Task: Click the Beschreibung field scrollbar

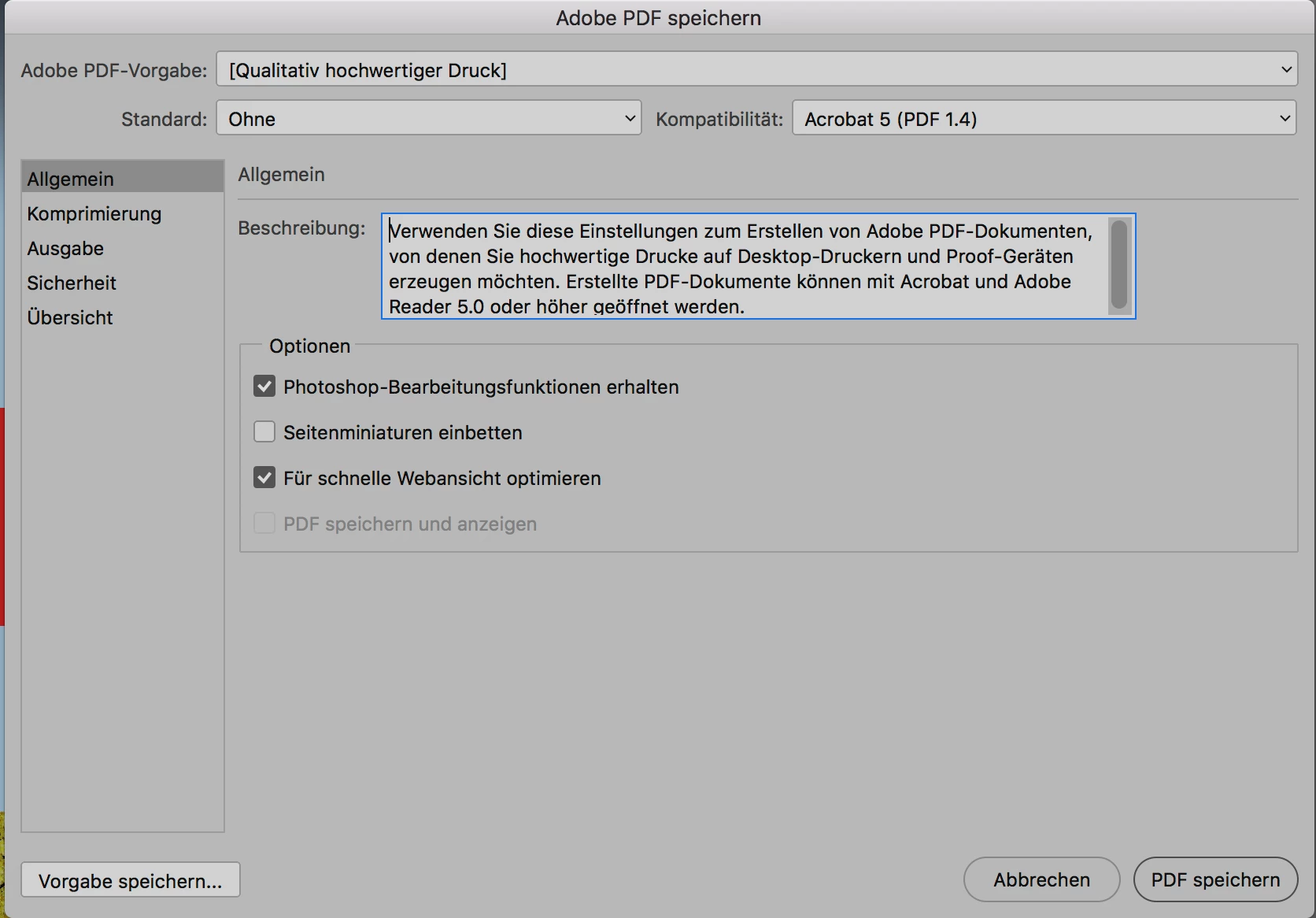Action: [1119, 265]
